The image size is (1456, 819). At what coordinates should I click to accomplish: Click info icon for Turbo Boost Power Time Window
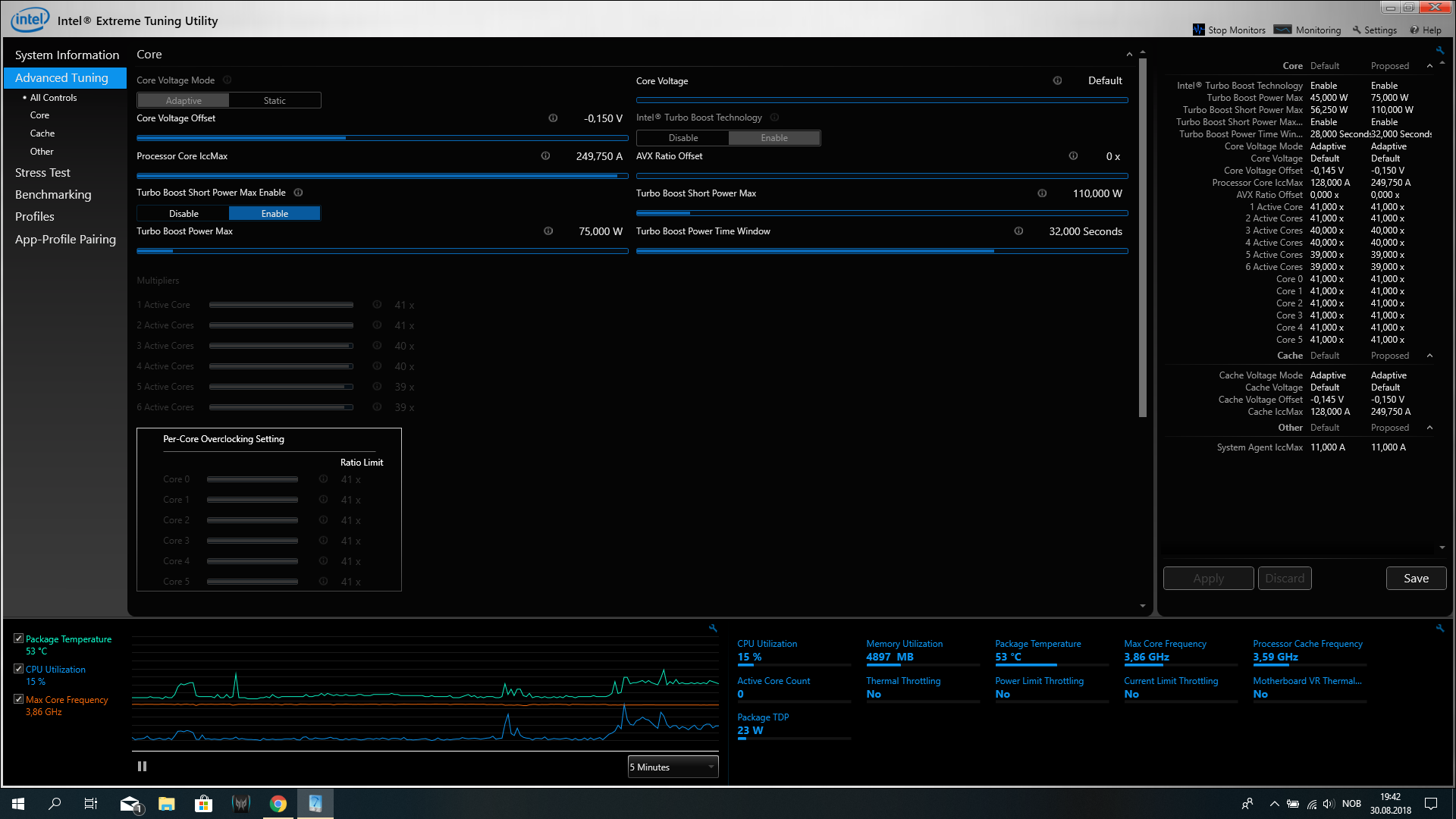[x=1018, y=231]
